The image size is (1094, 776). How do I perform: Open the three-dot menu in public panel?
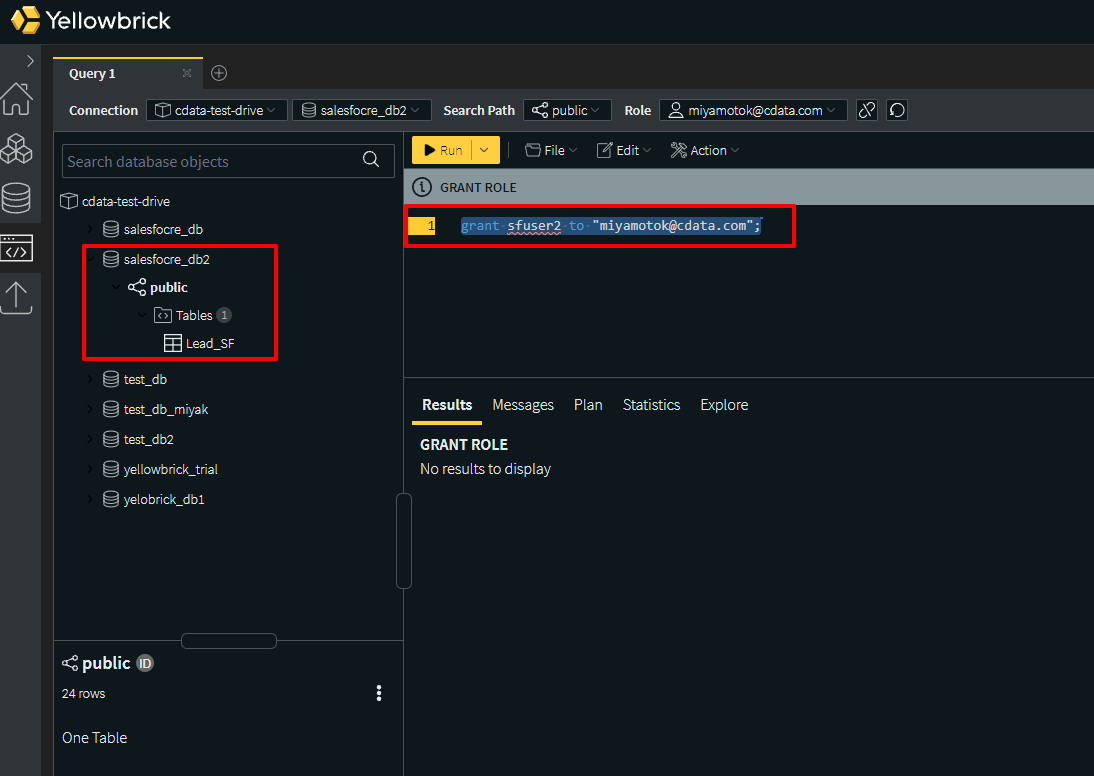tap(379, 693)
